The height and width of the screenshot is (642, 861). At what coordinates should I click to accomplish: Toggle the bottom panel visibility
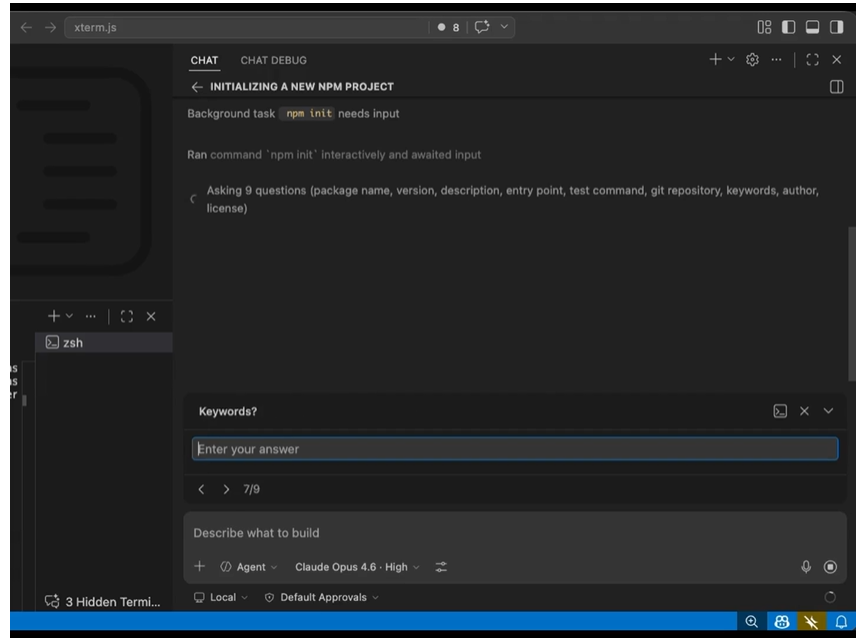click(813, 27)
